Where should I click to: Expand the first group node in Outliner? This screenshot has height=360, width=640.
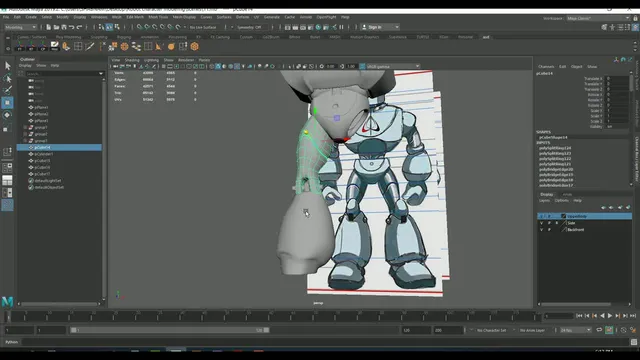[x=25, y=127]
